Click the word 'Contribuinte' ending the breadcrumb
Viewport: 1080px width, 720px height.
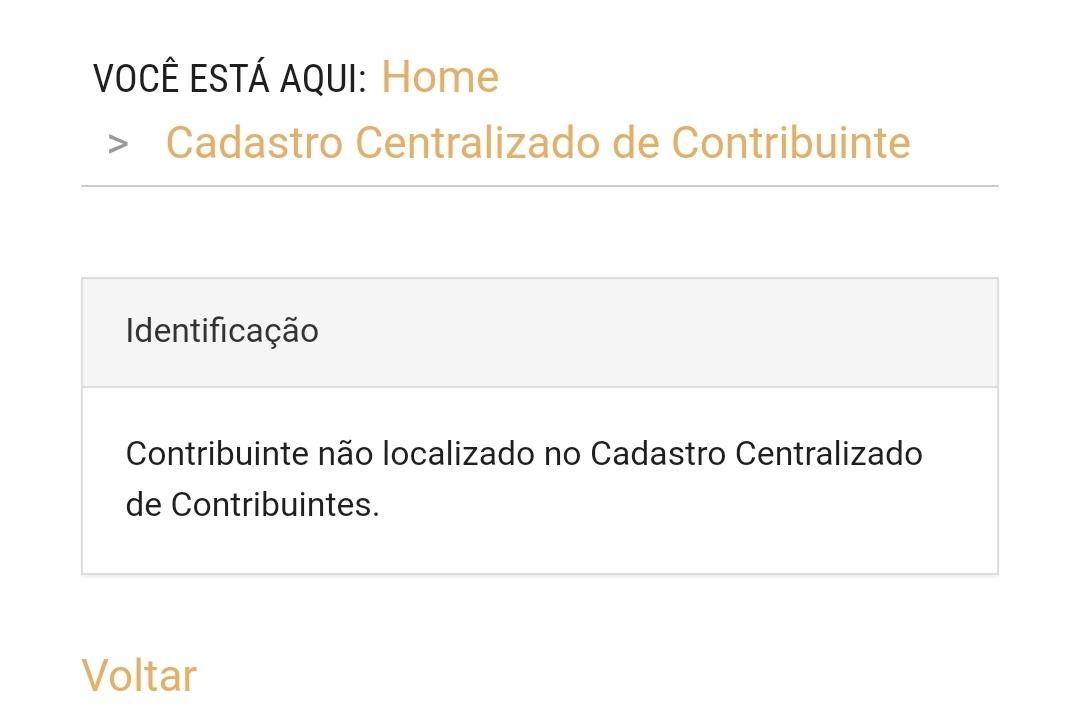791,143
